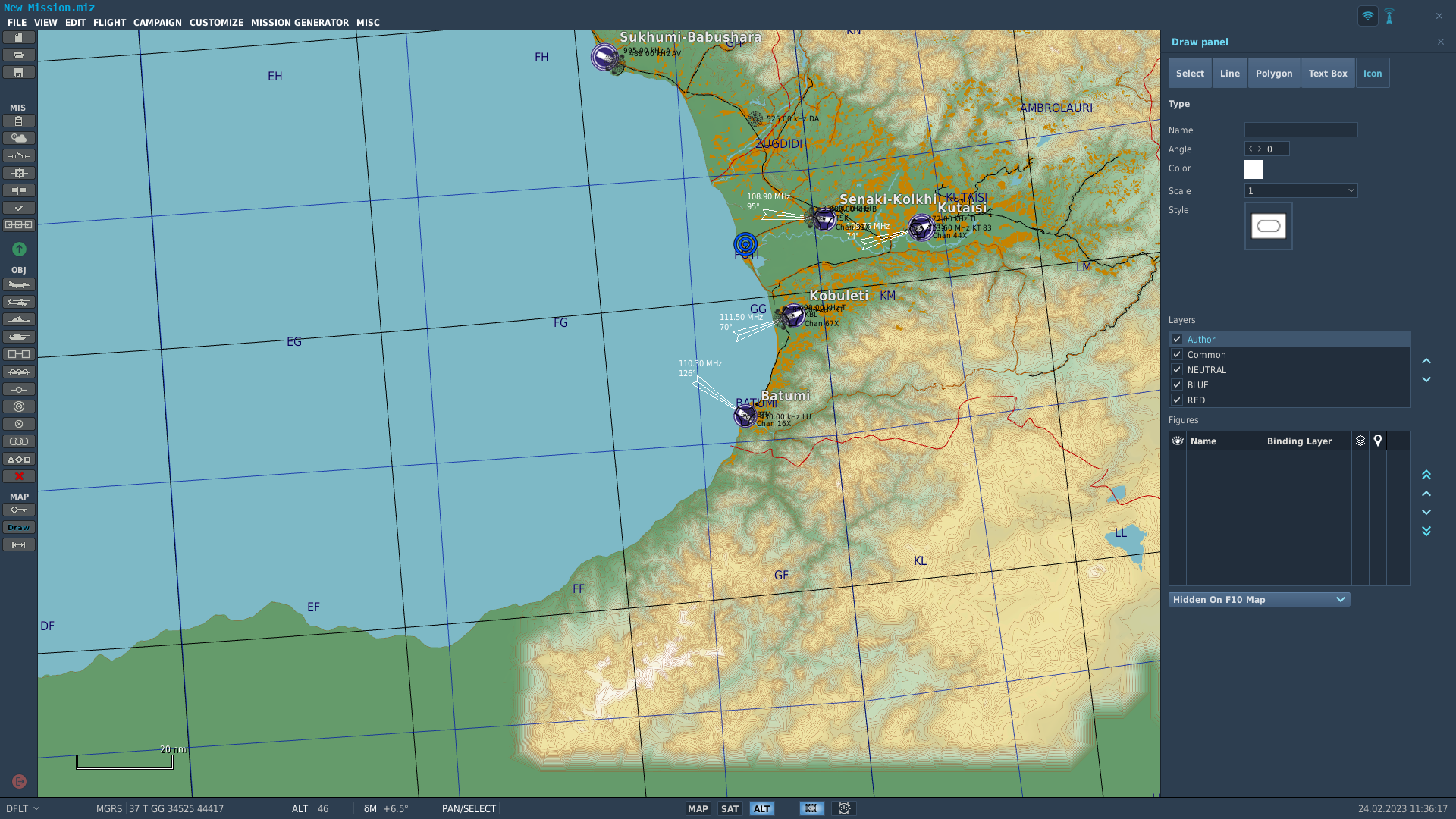Click the New Mission file icon
Image resolution: width=1456 pixels, height=819 pixels.
pos(19,37)
